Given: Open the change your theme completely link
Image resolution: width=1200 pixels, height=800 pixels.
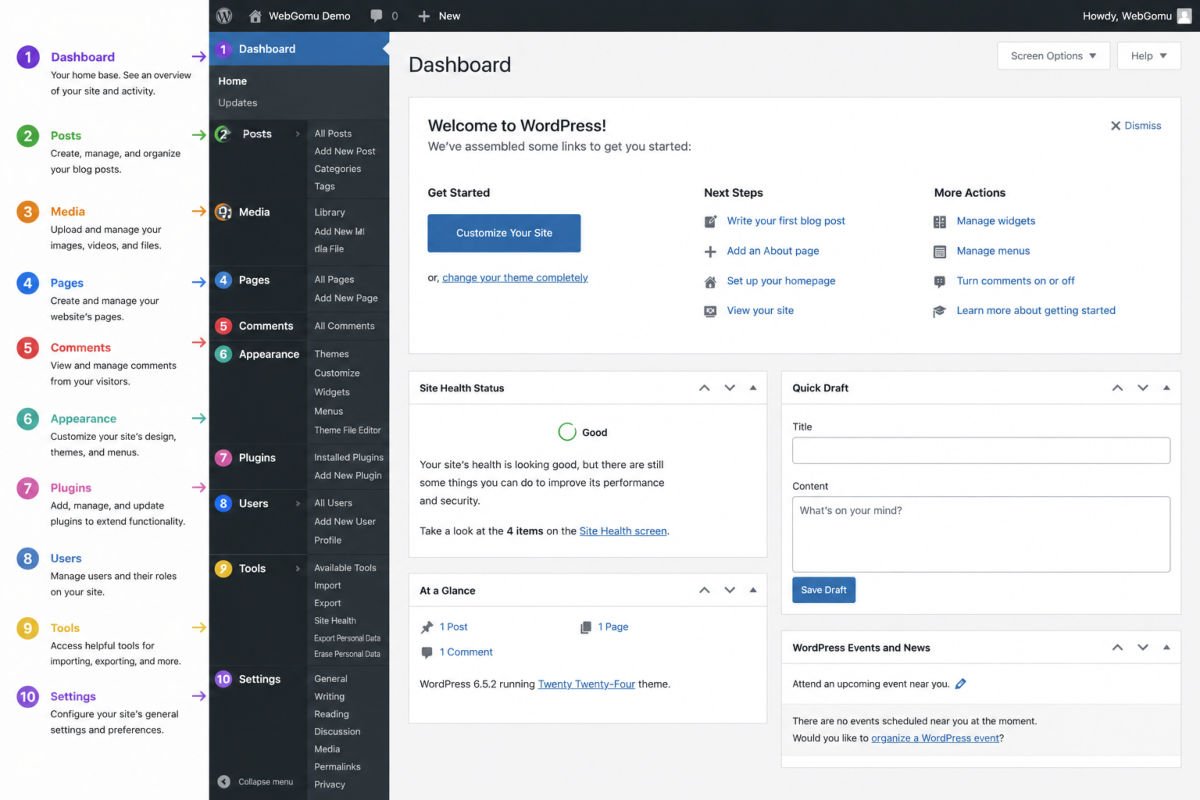Looking at the screenshot, I should pos(515,278).
